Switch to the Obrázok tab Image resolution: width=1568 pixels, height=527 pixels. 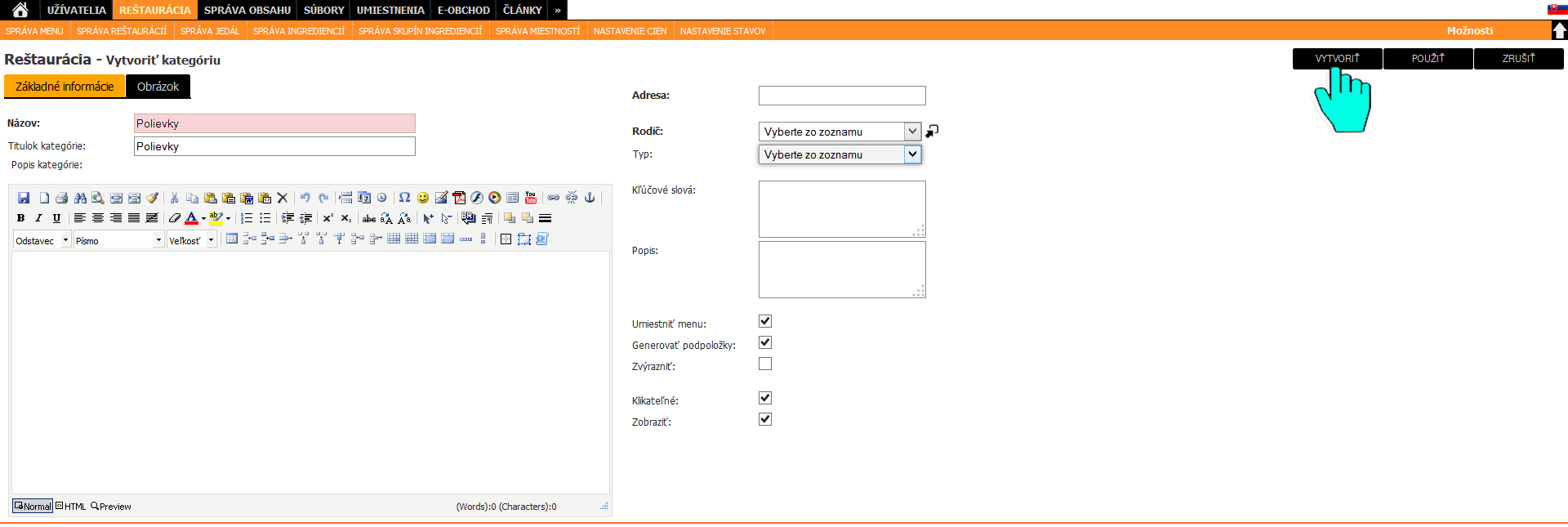pos(158,87)
